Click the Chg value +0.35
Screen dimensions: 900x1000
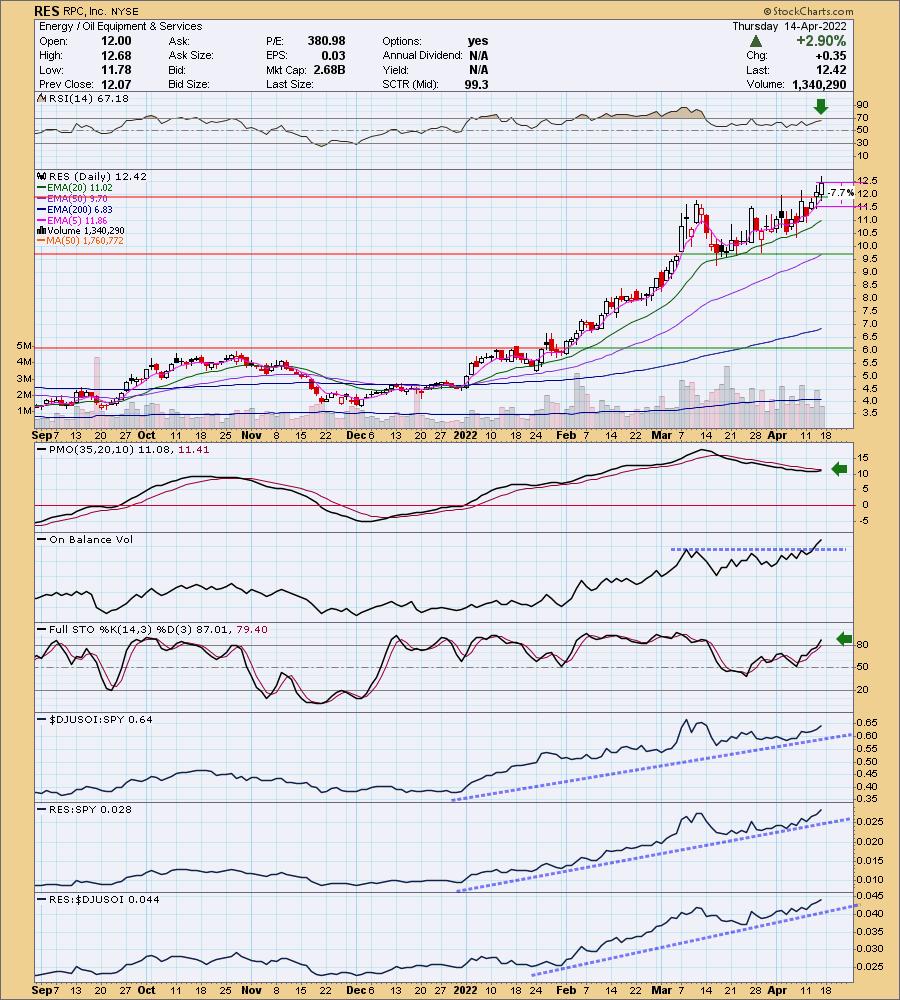click(x=831, y=55)
